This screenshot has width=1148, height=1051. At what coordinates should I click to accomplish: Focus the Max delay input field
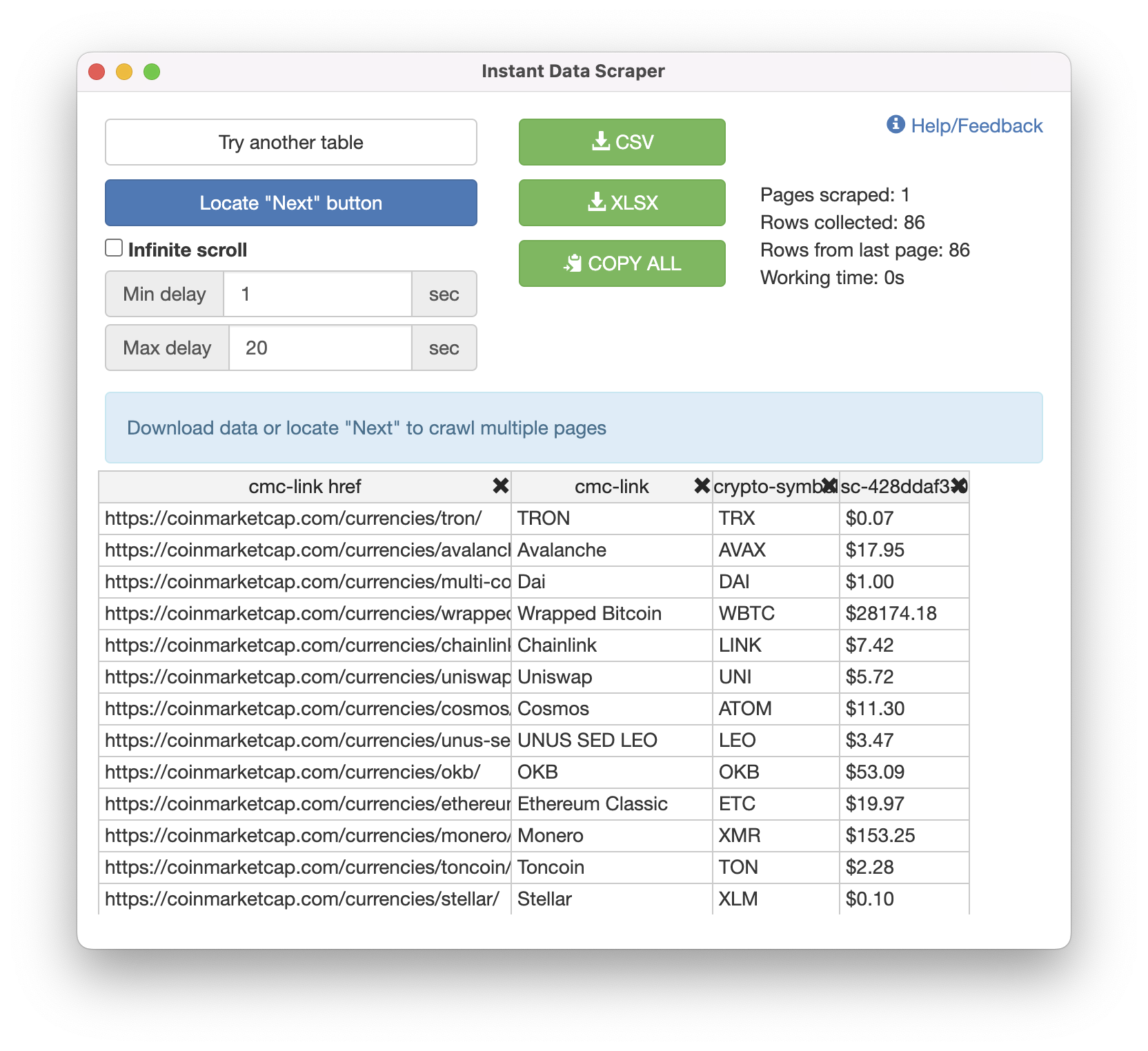point(320,348)
